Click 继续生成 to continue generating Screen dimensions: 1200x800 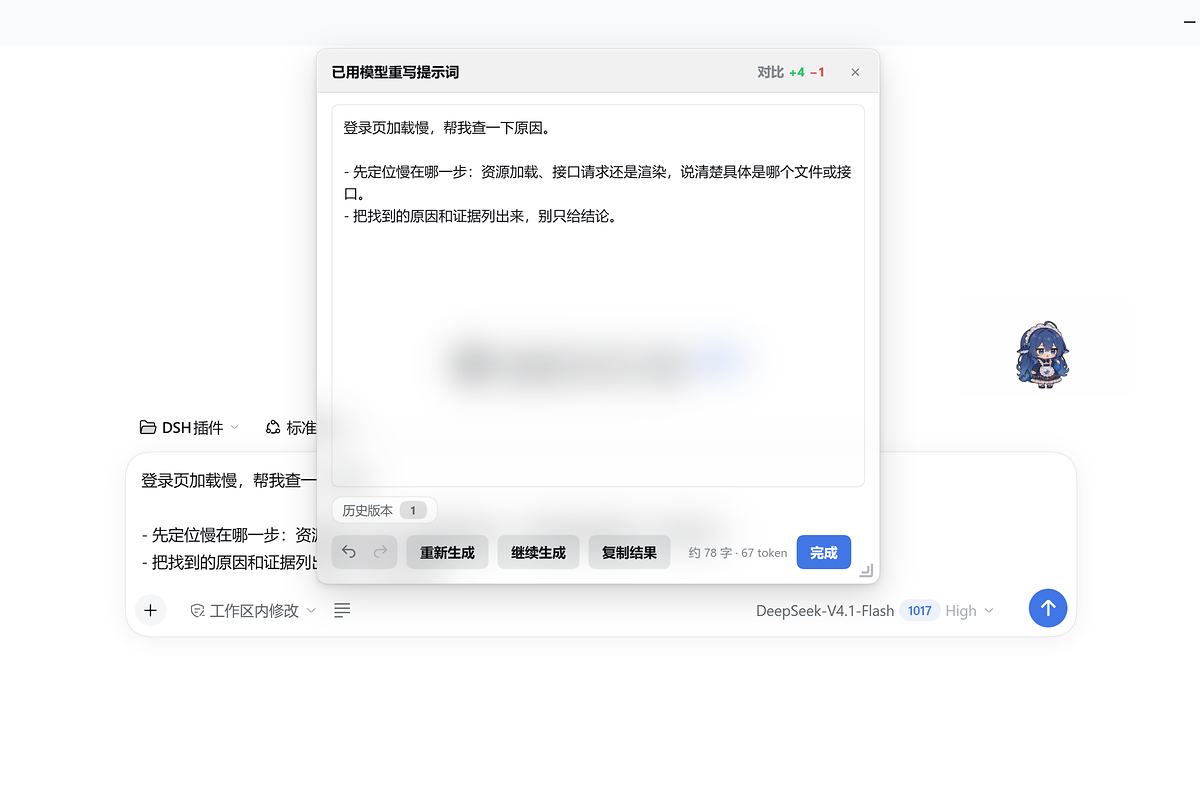tap(538, 553)
